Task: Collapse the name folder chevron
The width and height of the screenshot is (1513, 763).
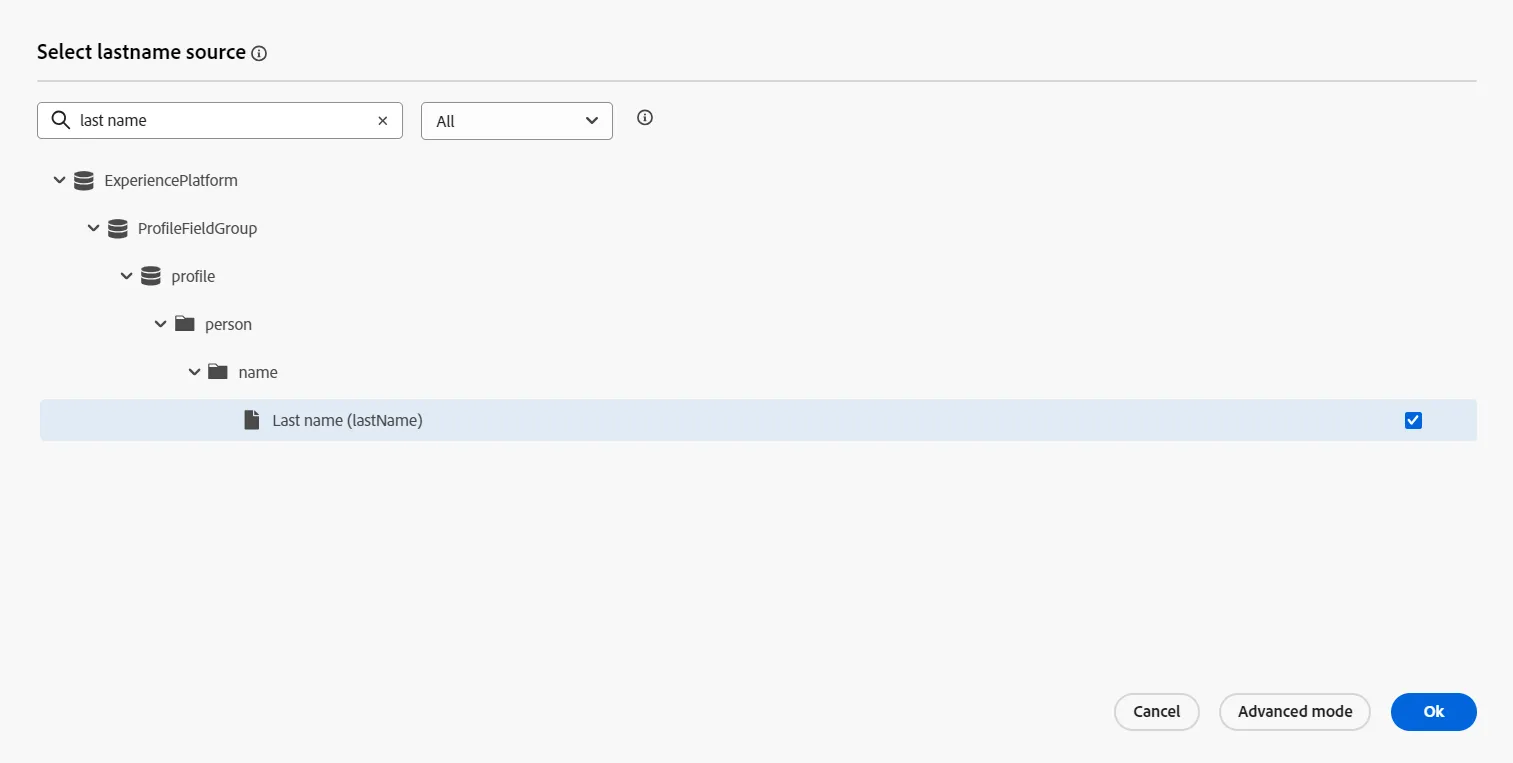Action: click(x=194, y=372)
